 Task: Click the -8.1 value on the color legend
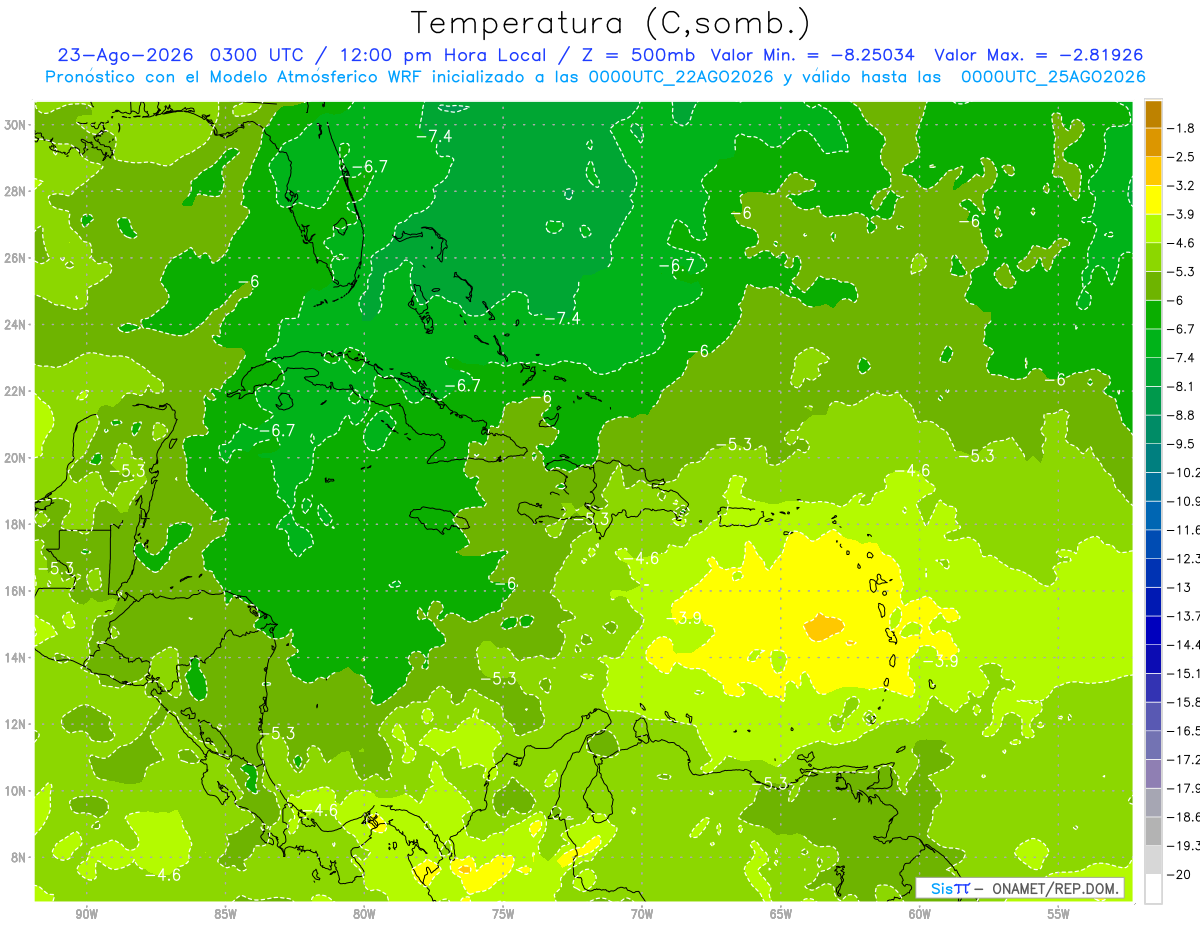point(1181,386)
